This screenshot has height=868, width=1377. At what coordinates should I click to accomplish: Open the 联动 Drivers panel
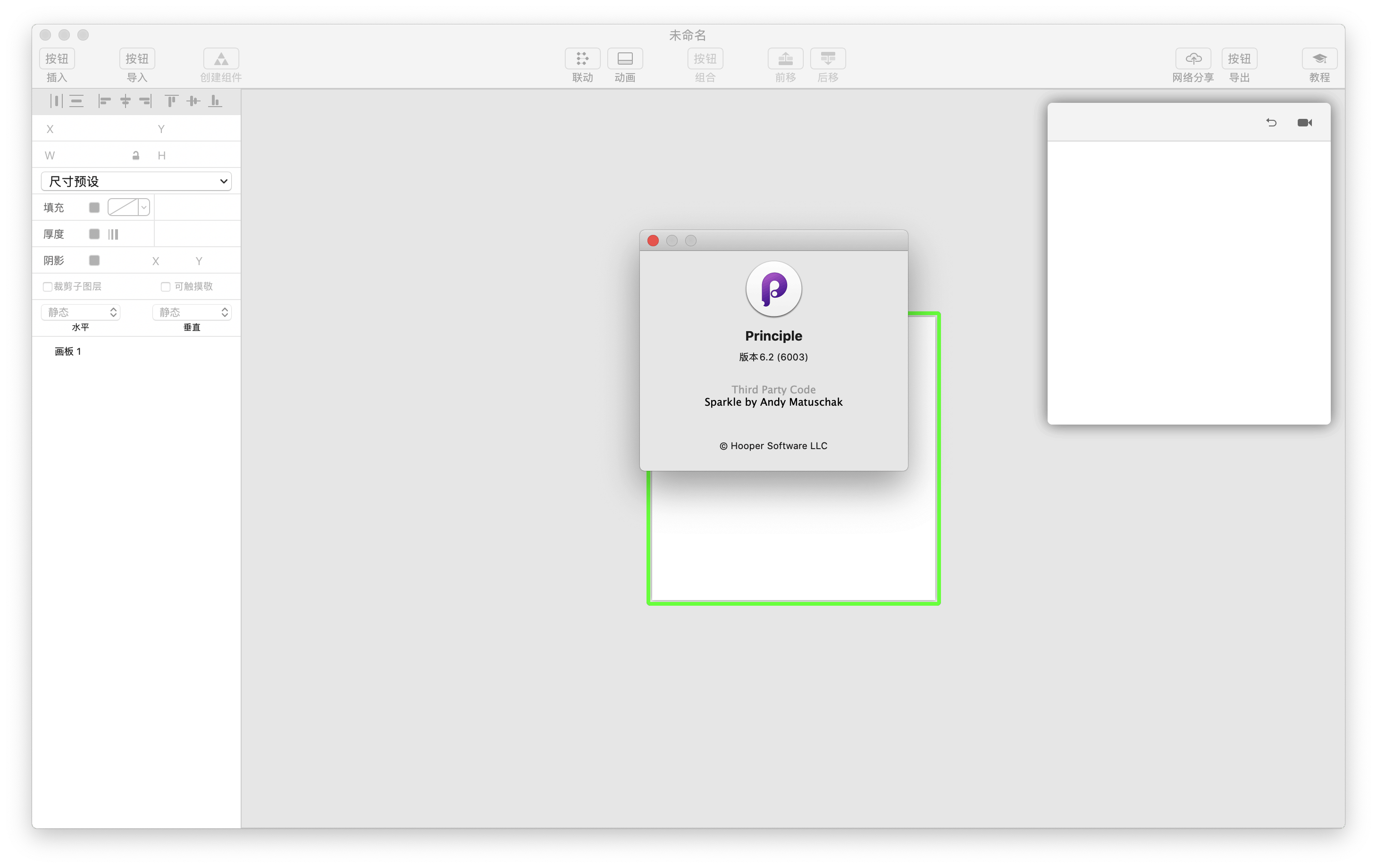pos(582,59)
